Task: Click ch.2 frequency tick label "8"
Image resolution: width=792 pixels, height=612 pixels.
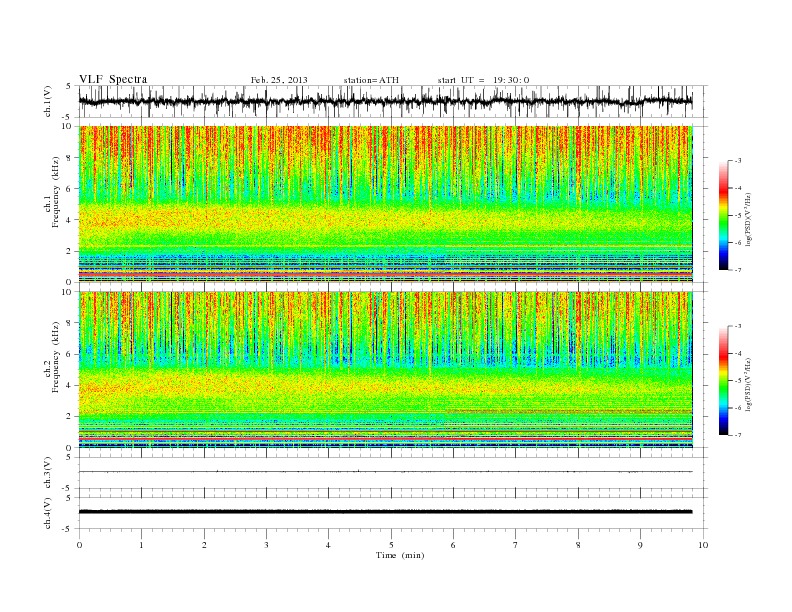Action: pyautogui.click(x=70, y=323)
